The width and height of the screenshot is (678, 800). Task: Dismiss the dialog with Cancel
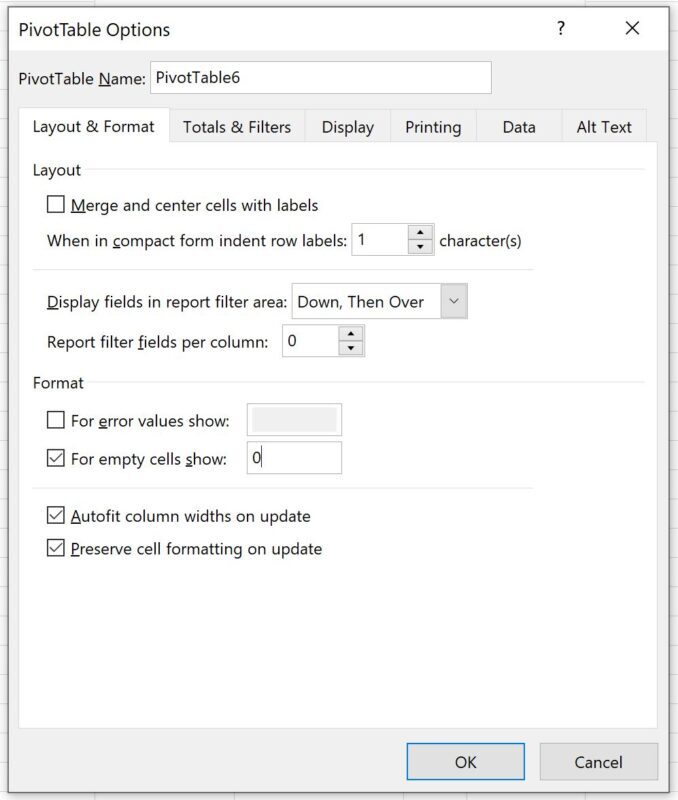coord(598,761)
